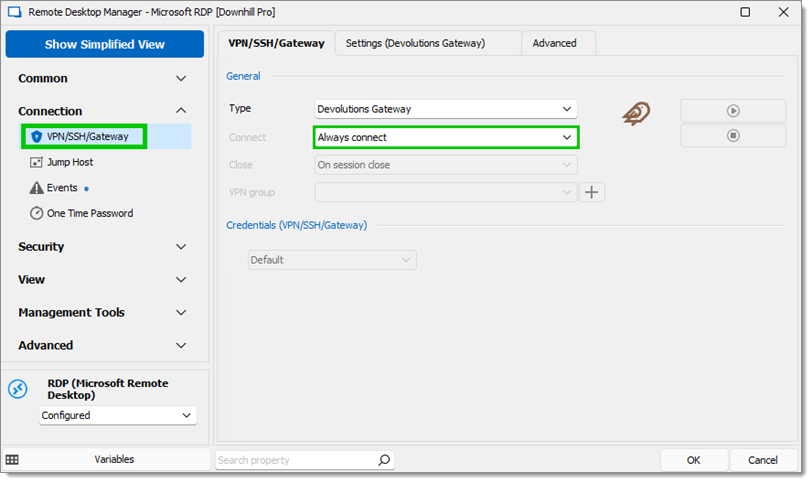812x483 pixels.
Task: Click the RDP Microsoft Remote Desktop icon
Action: coord(18,389)
